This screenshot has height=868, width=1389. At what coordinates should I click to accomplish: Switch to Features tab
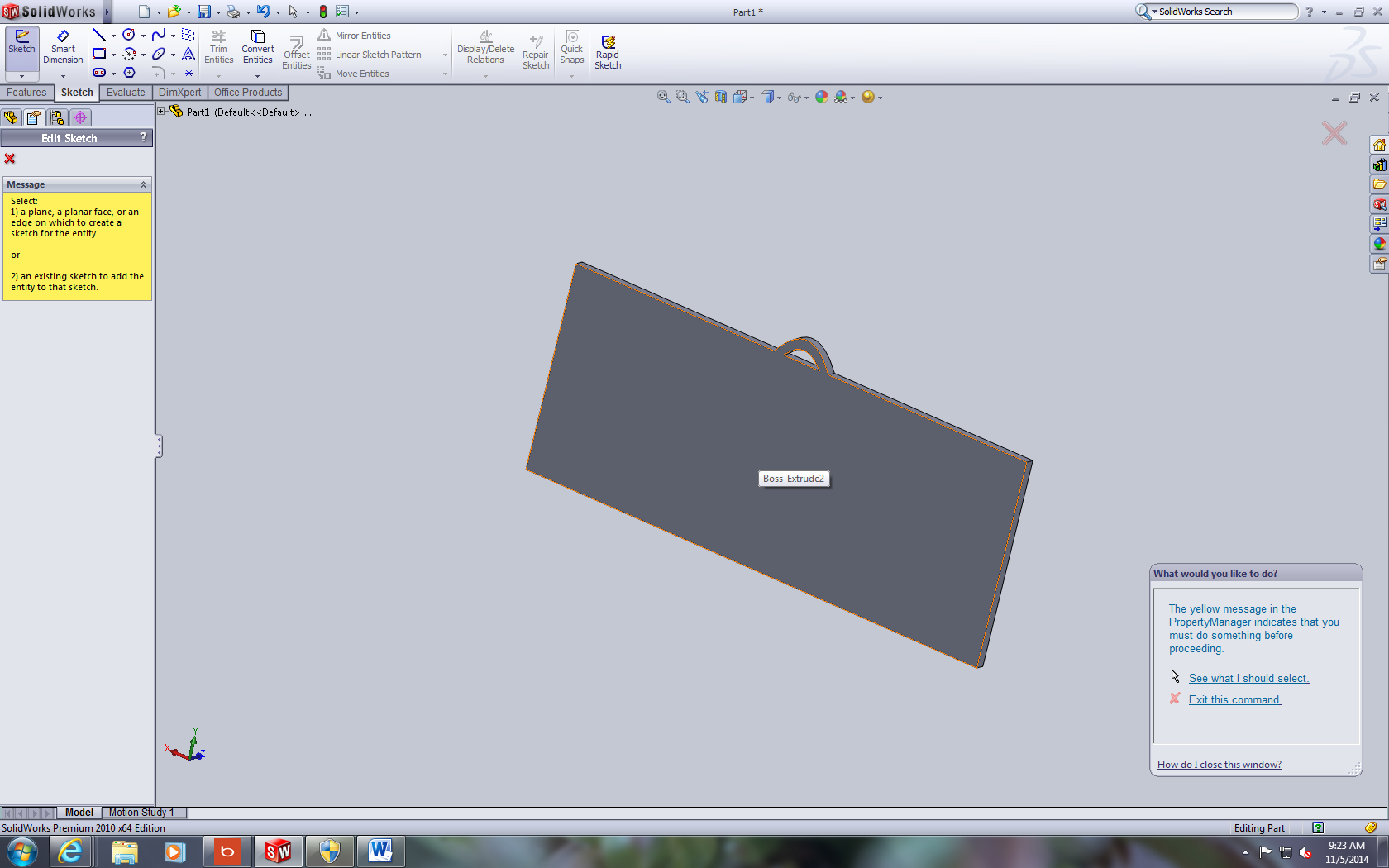(x=26, y=93)
